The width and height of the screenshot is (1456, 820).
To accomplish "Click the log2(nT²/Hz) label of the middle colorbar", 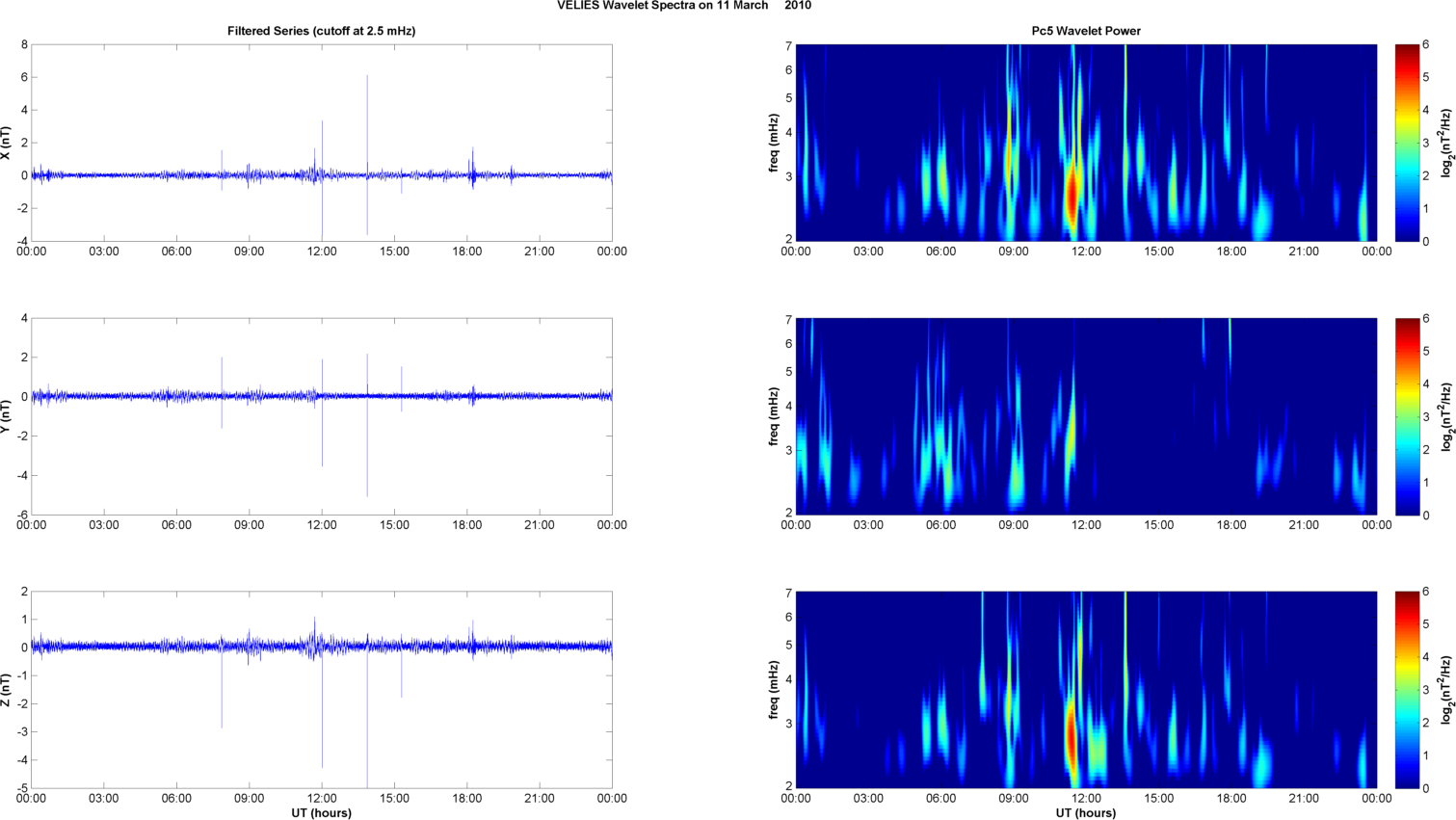I will click(1447, 416).
